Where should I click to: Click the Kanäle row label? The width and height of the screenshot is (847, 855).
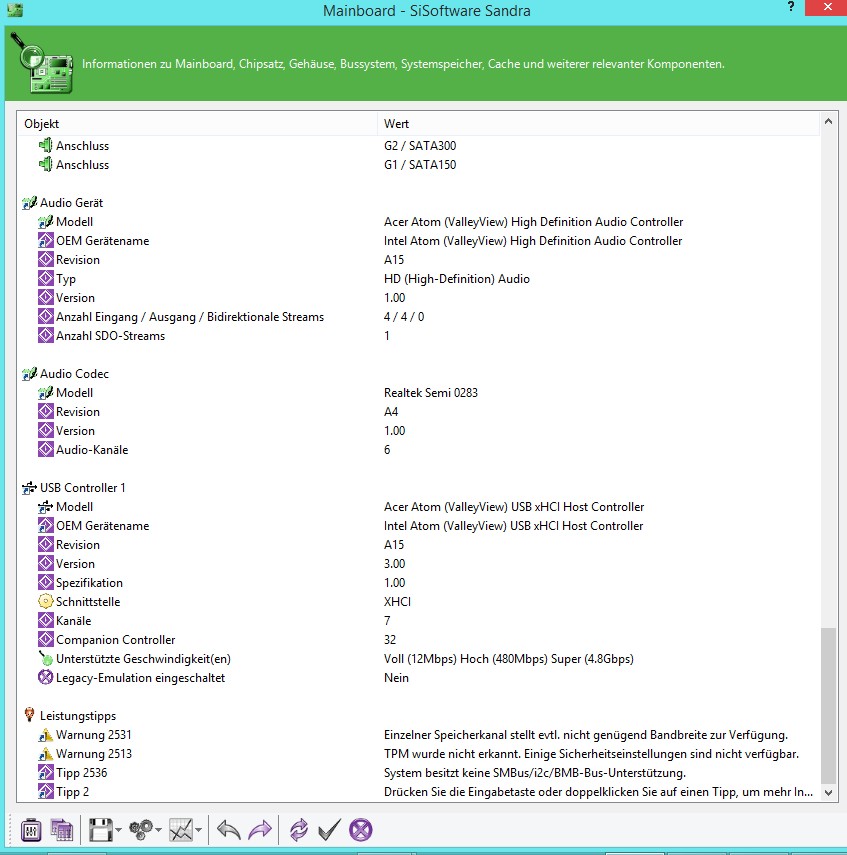74,621
